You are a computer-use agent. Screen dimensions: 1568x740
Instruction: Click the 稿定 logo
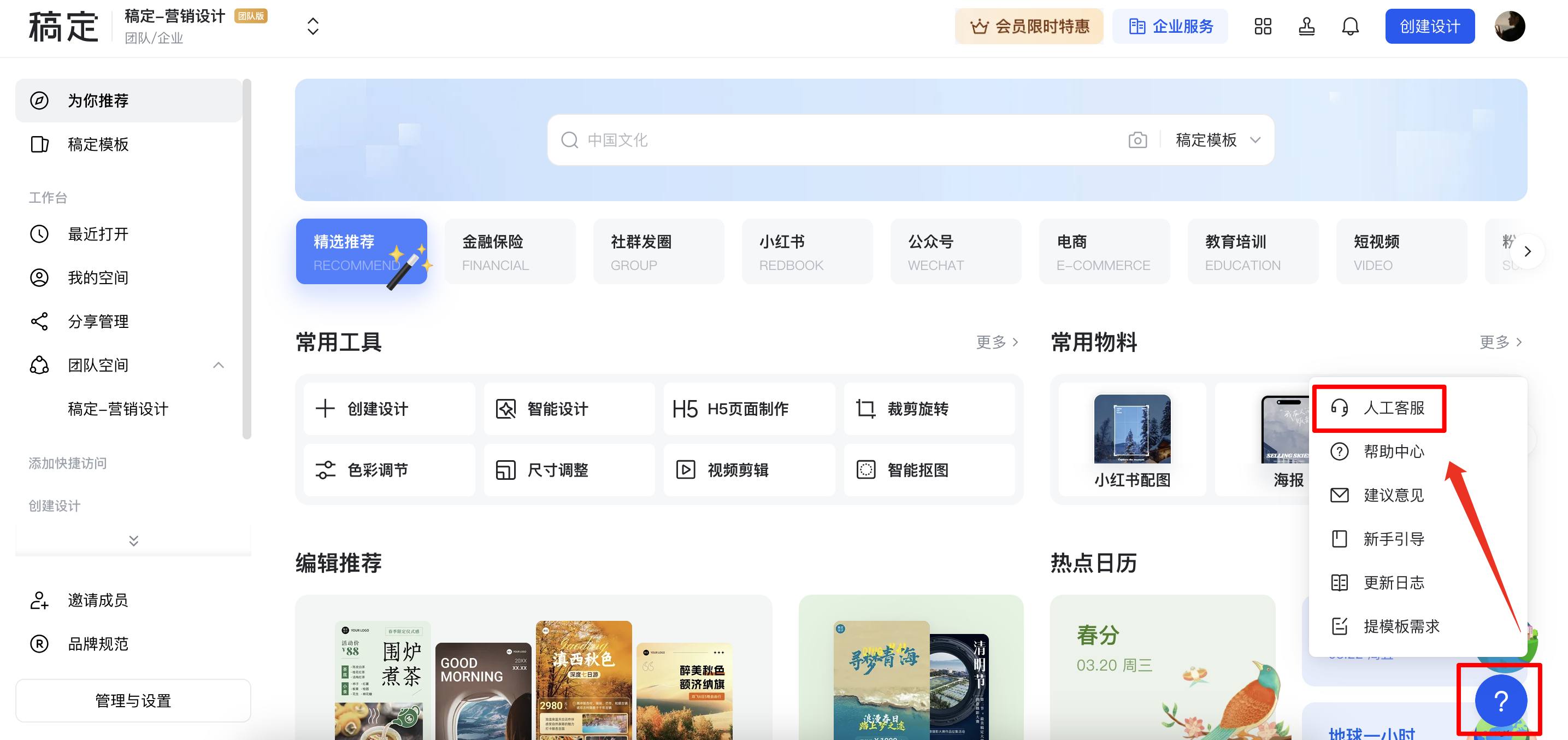(x=63, y=27)
